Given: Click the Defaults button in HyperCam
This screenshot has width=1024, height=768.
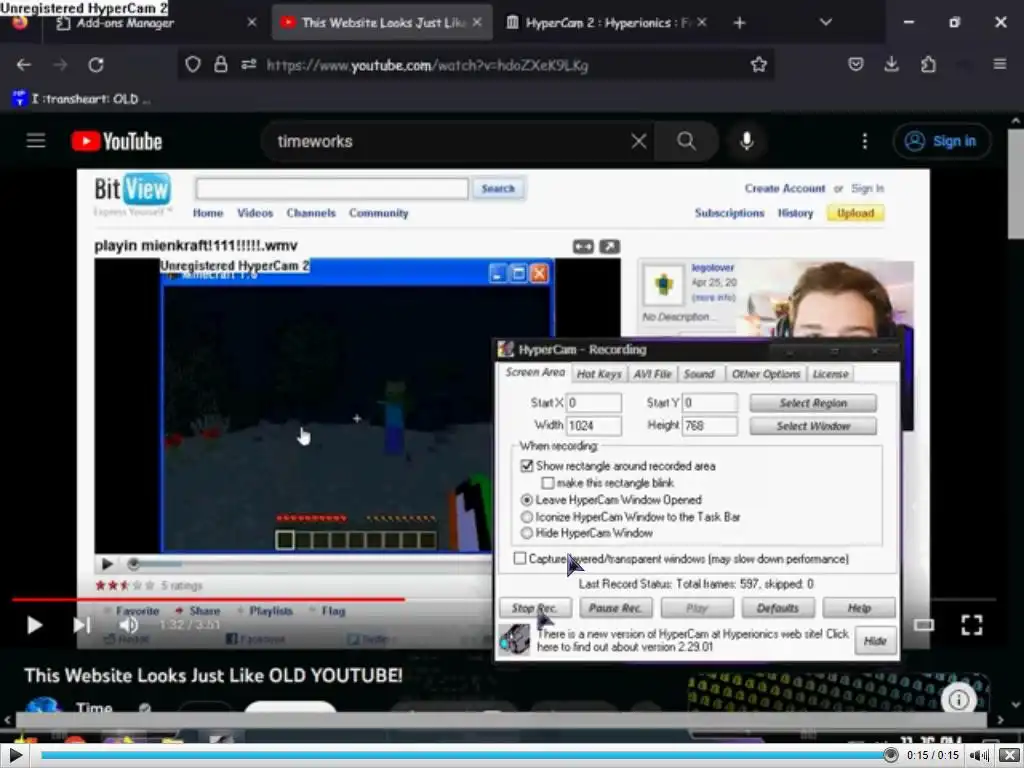Looking at the screenshot, I should tap(778, 608).
